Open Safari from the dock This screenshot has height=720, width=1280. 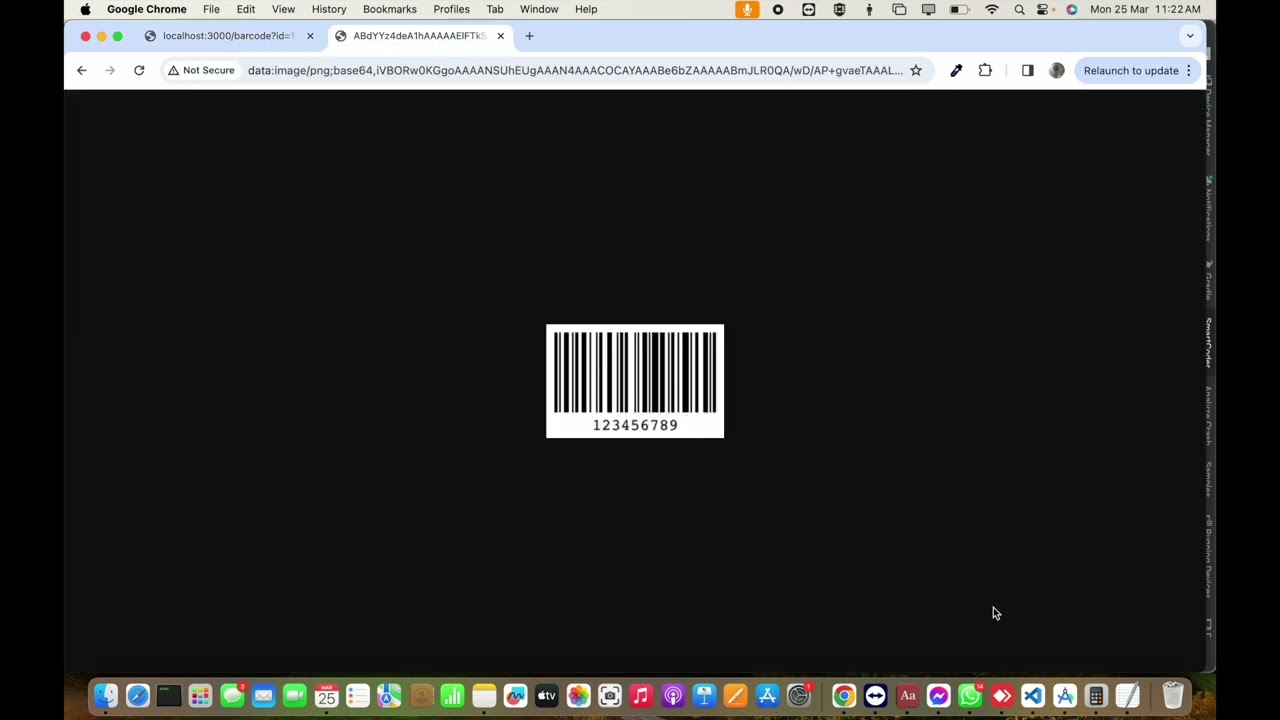click(138, 696)
